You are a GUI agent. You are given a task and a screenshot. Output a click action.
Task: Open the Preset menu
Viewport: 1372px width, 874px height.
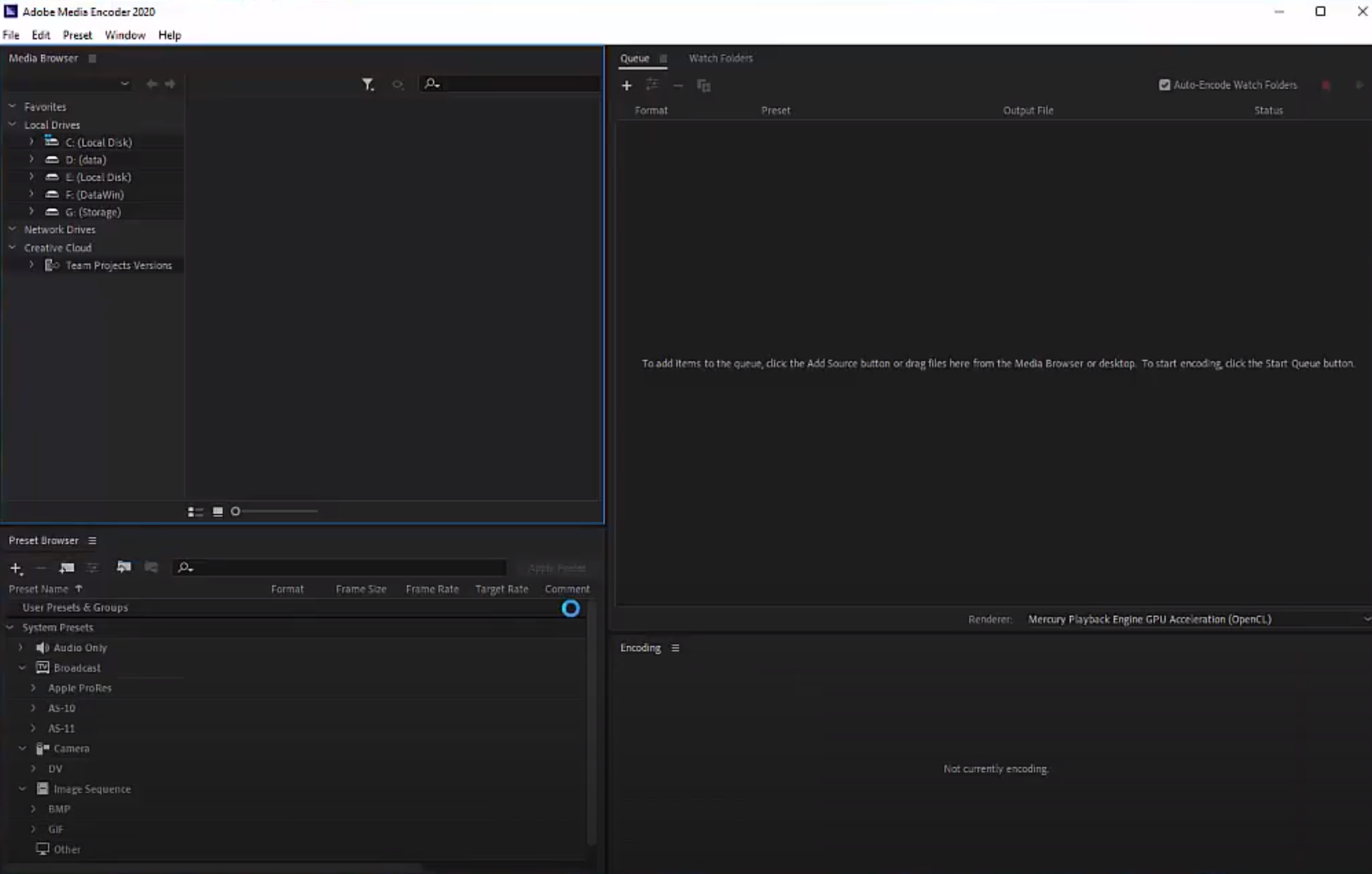77,35
